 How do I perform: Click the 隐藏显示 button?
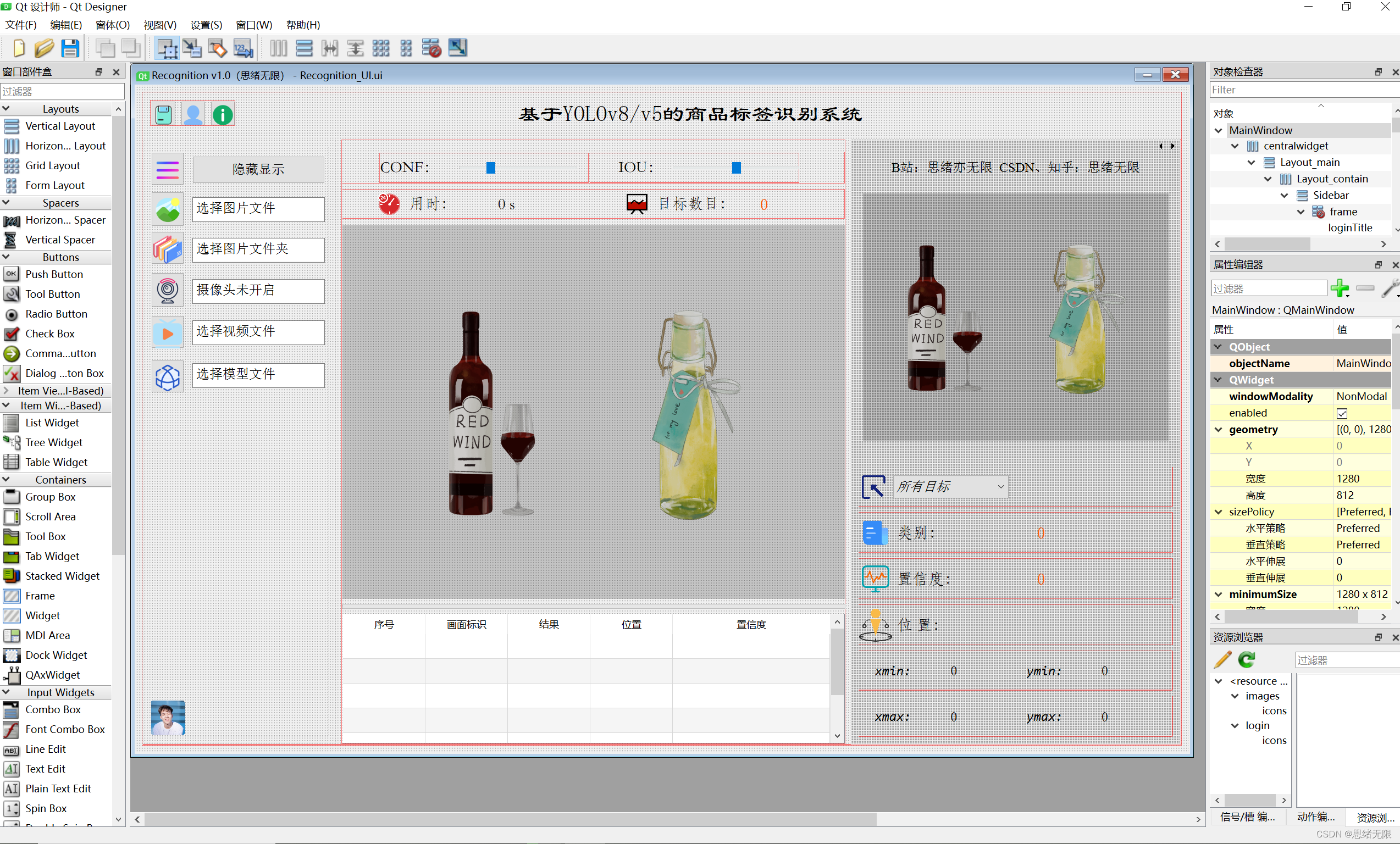pos(258,169)
